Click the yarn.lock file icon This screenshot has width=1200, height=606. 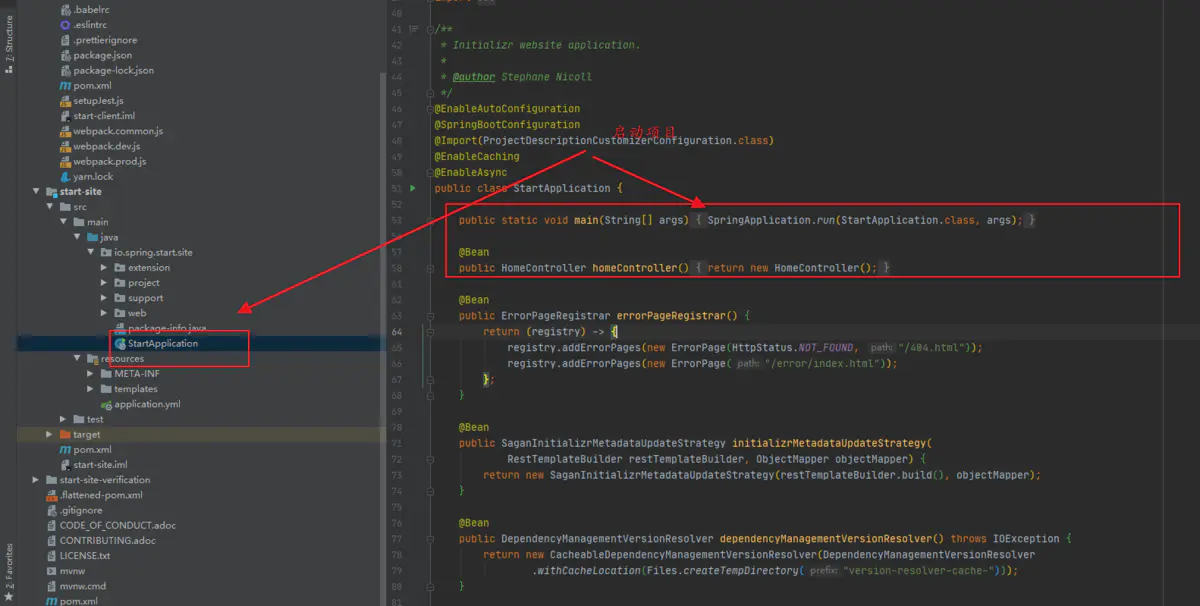[65, 177]
